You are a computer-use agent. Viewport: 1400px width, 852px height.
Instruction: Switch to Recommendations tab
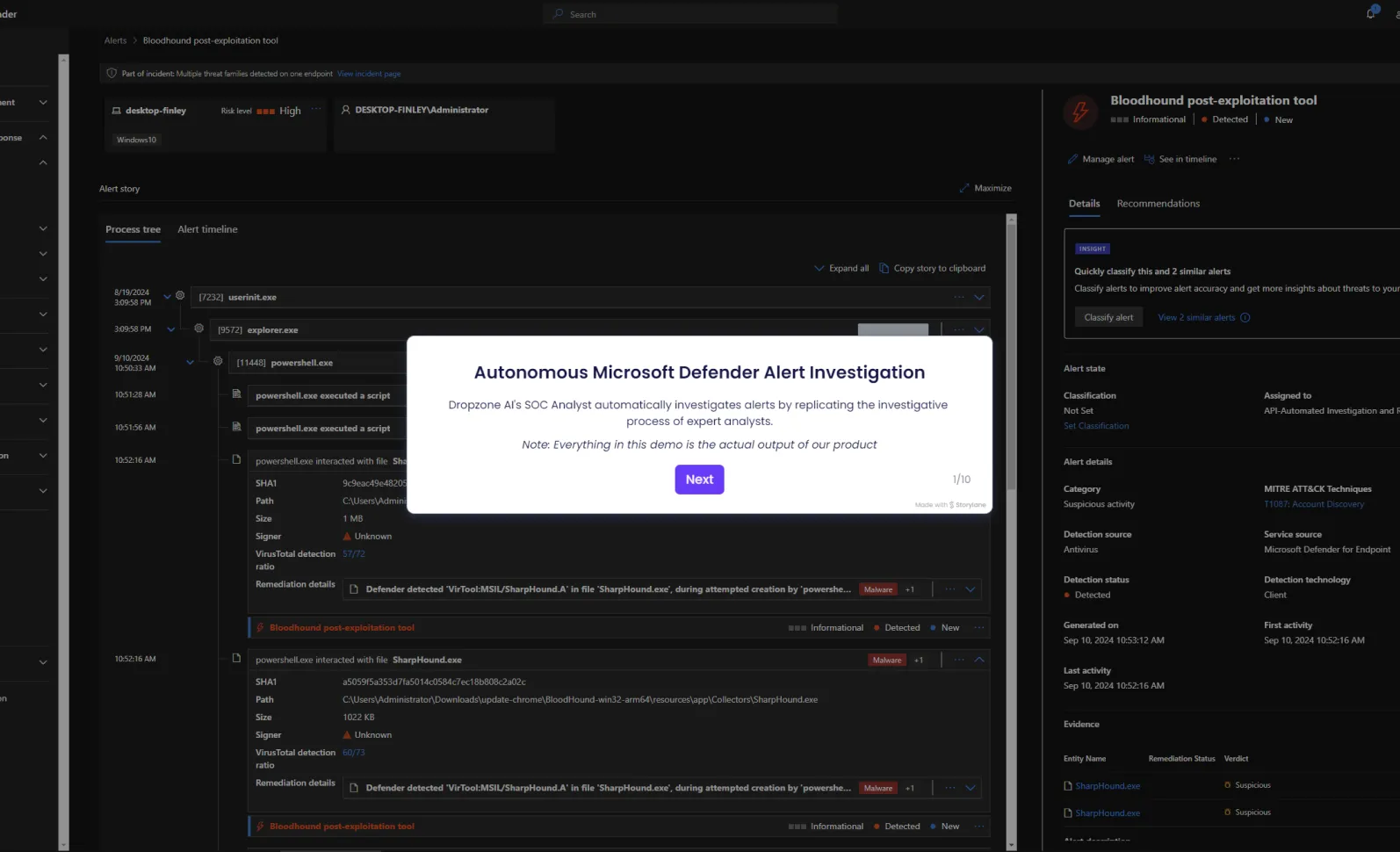click(x=1158, y=204)
